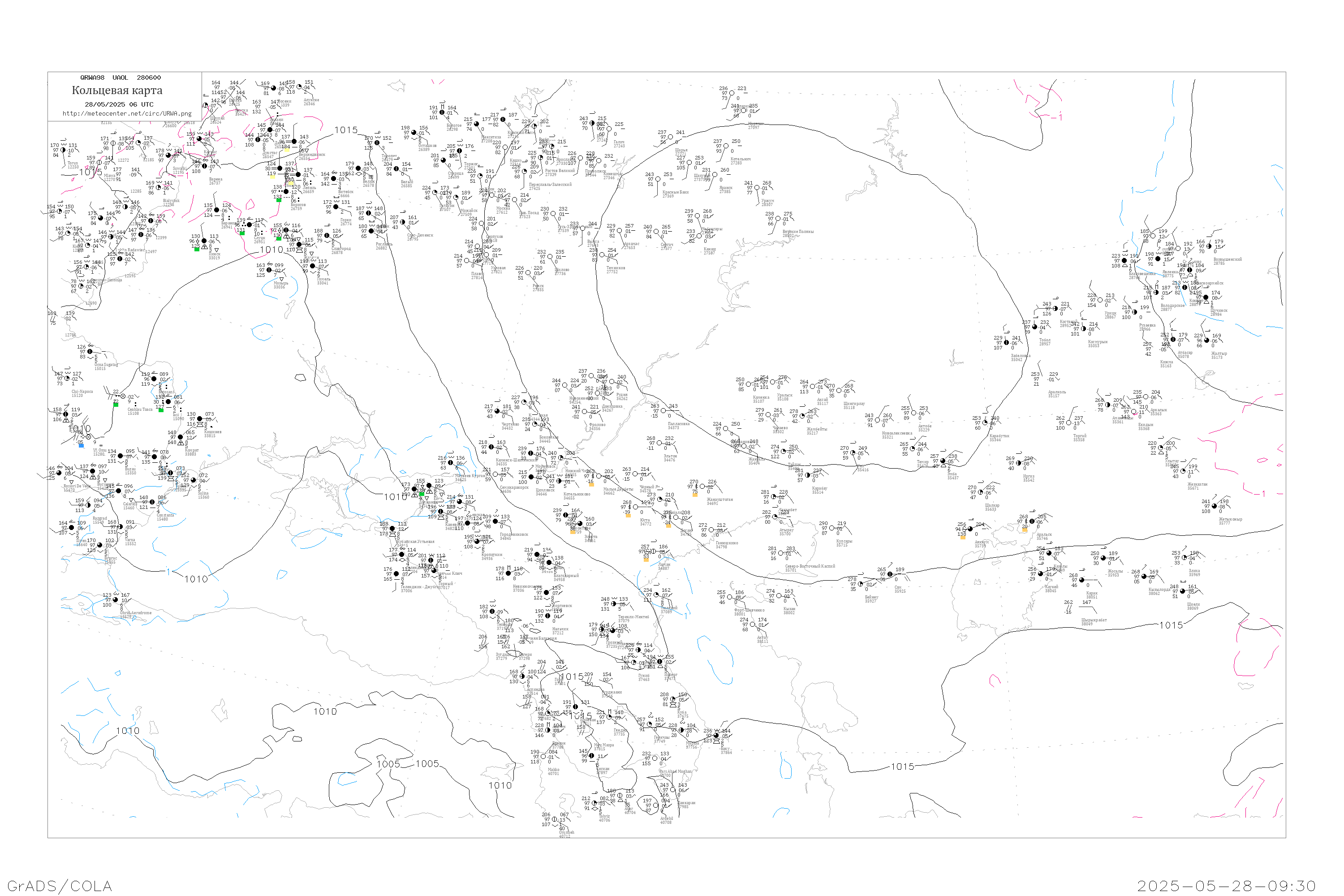Open the meteocenter.net URWA.png link

[127, 113]
